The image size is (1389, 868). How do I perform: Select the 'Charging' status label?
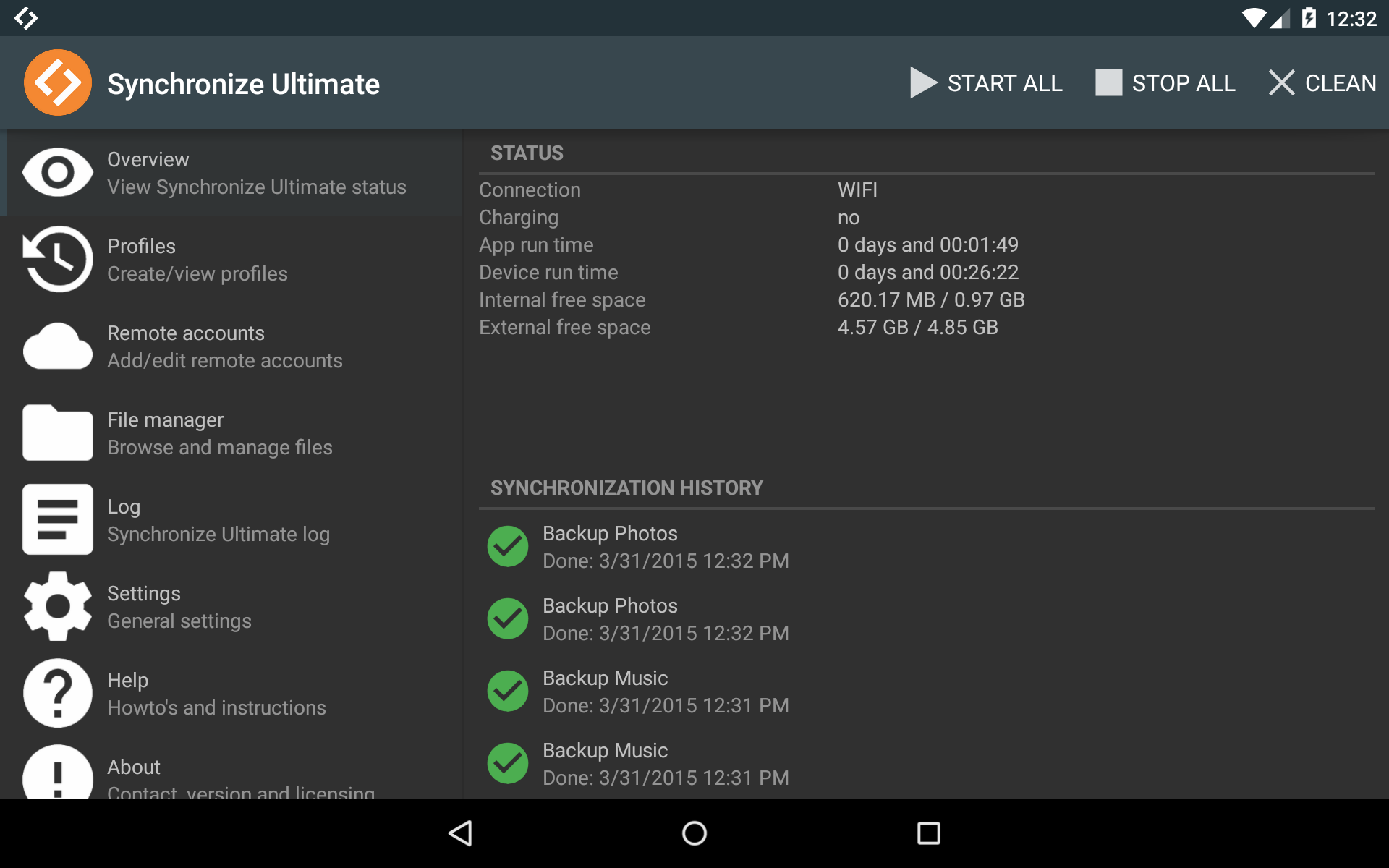[519, 217]
